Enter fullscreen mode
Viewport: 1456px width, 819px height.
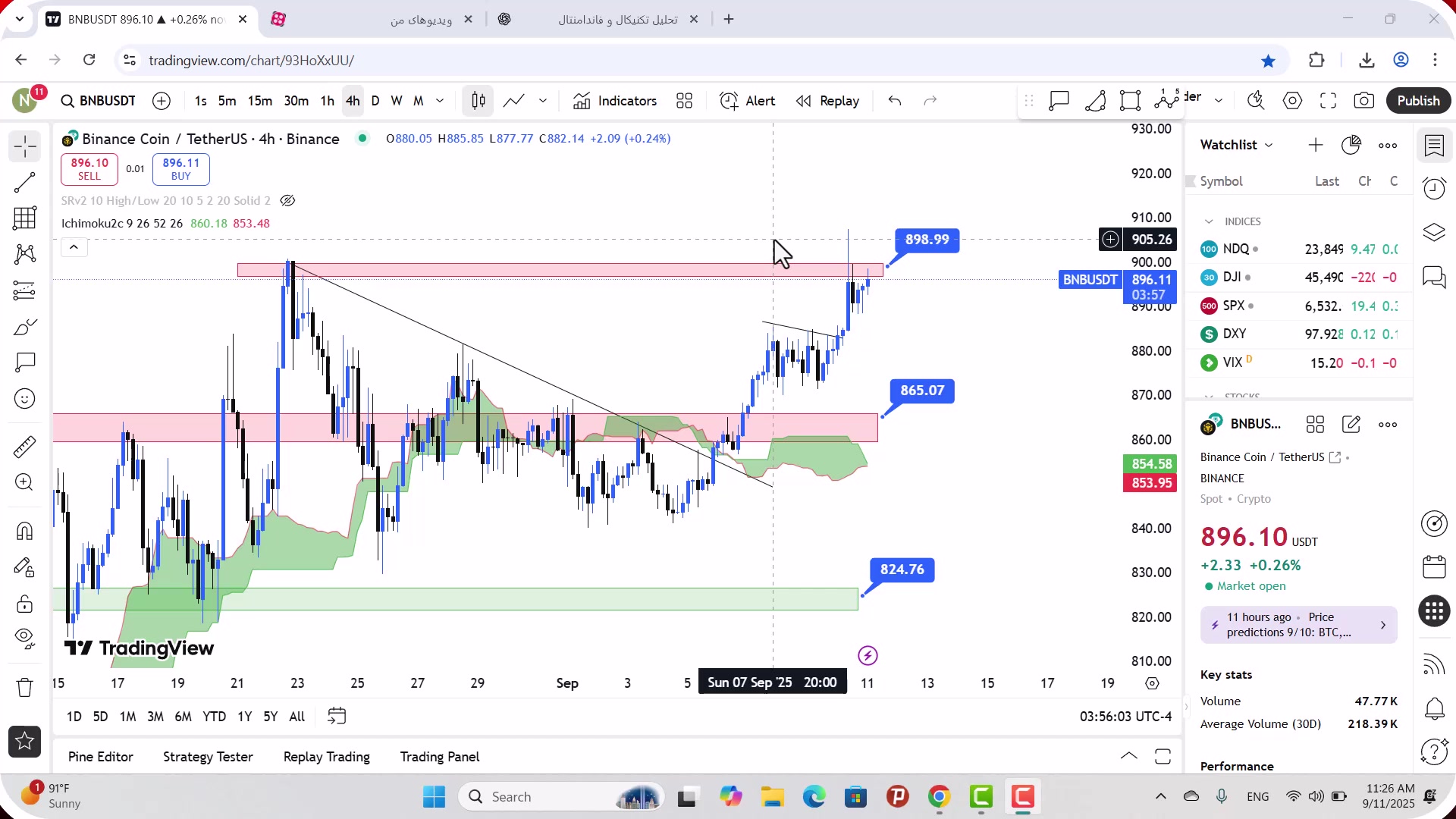(x=1329, y=101)
